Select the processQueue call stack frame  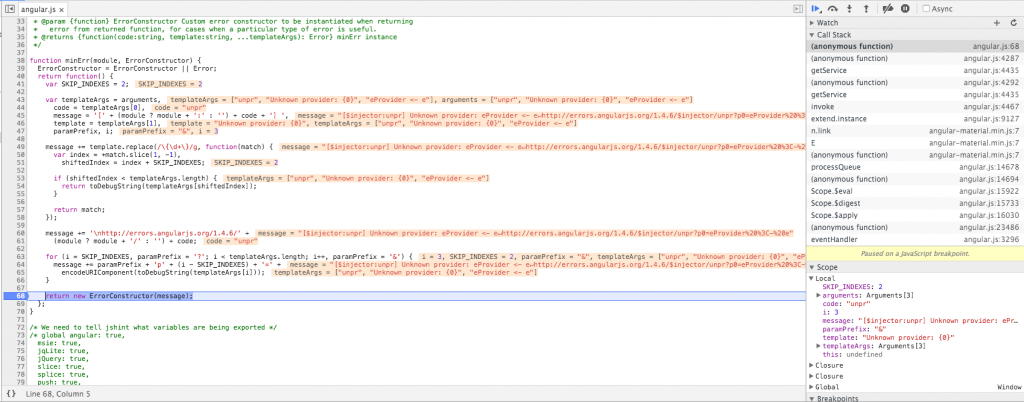point(915,167)
